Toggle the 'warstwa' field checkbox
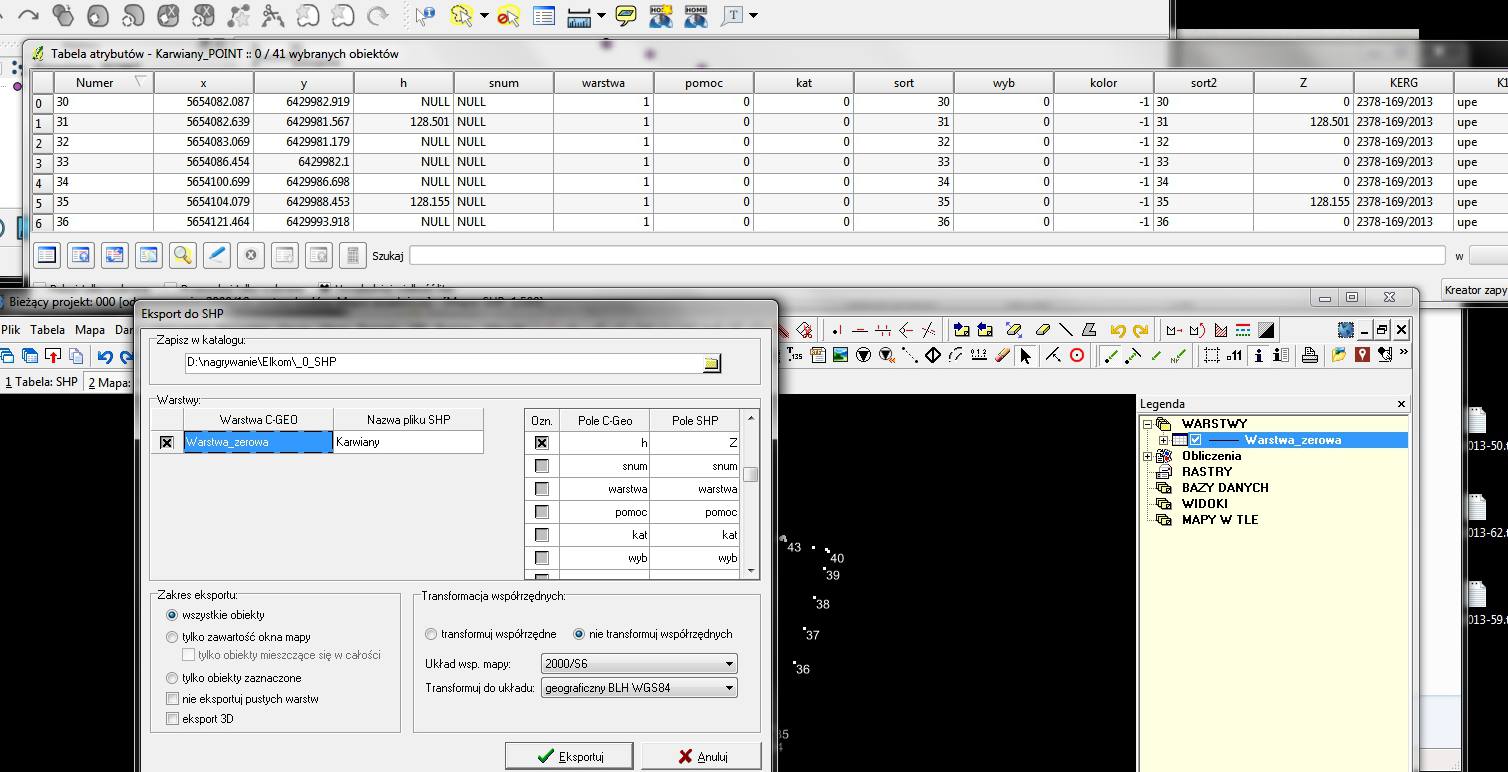 click(x=541, y=489)
